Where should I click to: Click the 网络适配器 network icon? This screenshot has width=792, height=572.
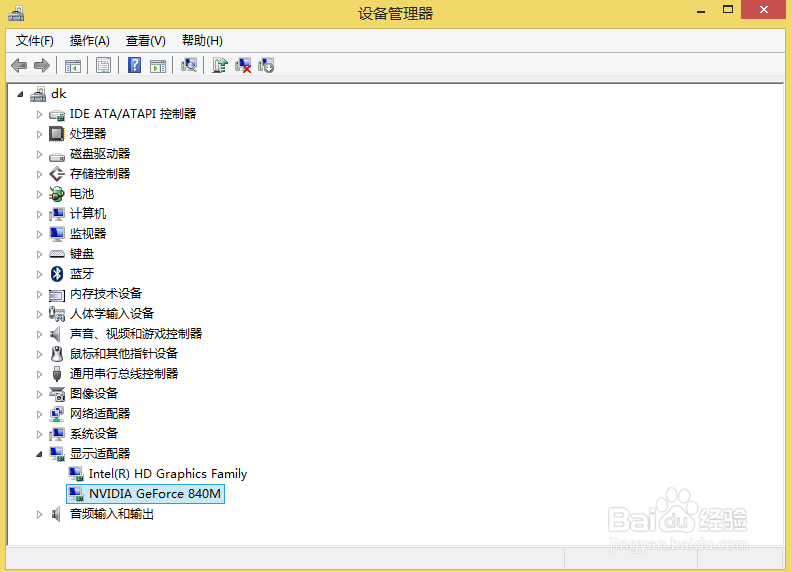coord(57,414)
